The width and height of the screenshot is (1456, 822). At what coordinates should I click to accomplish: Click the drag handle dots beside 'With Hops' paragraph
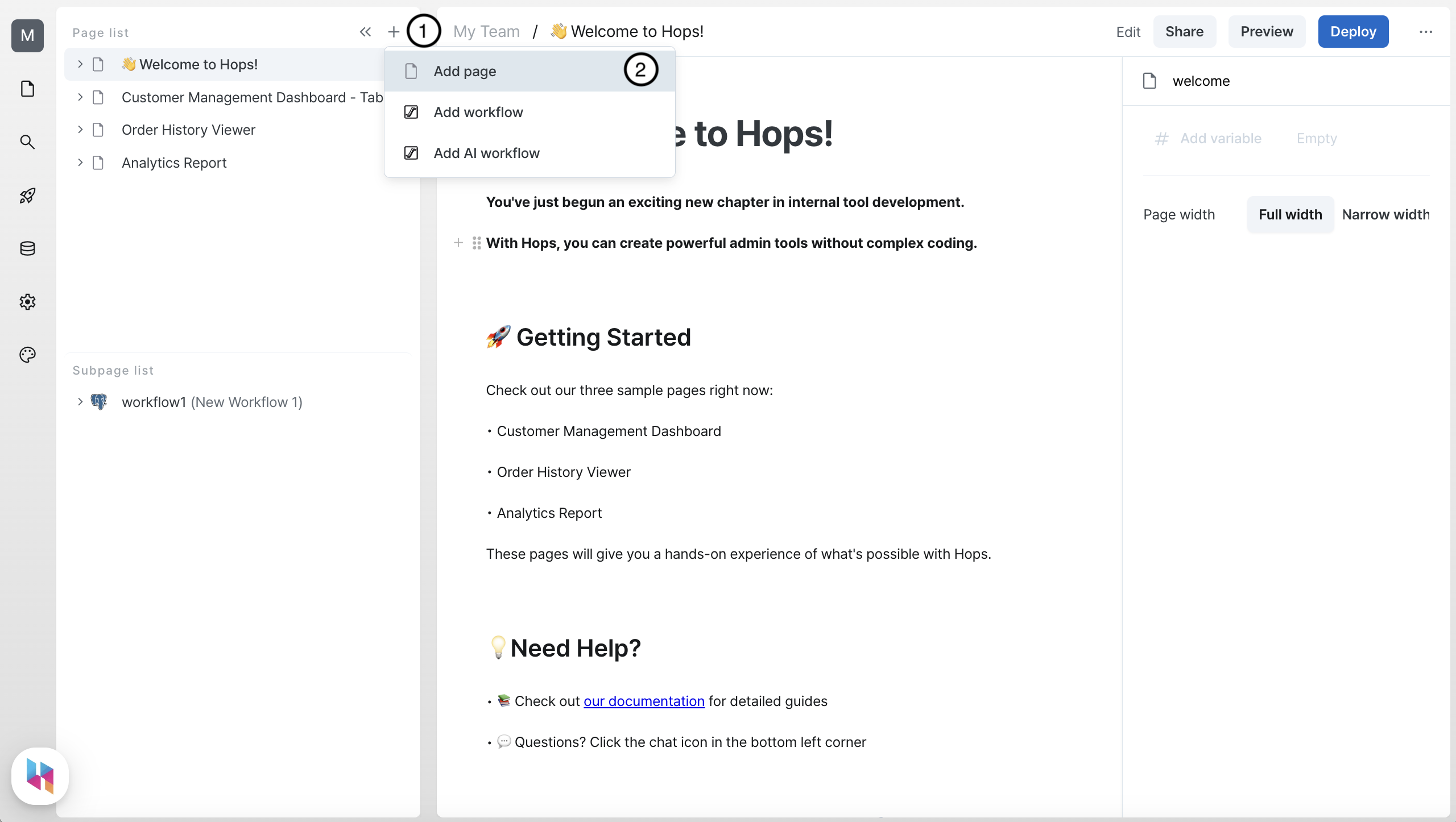[x=477, y=243]
